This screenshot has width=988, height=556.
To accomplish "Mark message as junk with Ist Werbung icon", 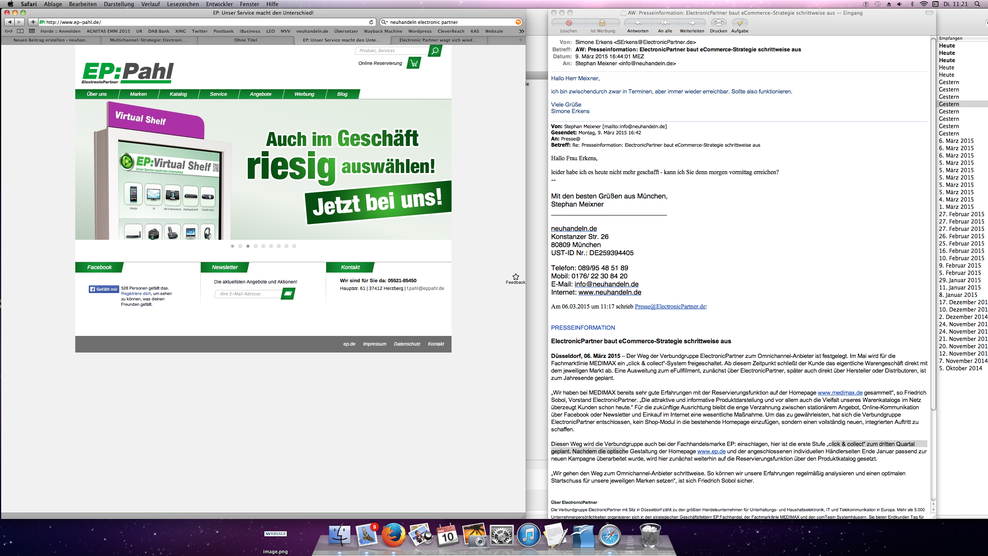I will 602,23.
